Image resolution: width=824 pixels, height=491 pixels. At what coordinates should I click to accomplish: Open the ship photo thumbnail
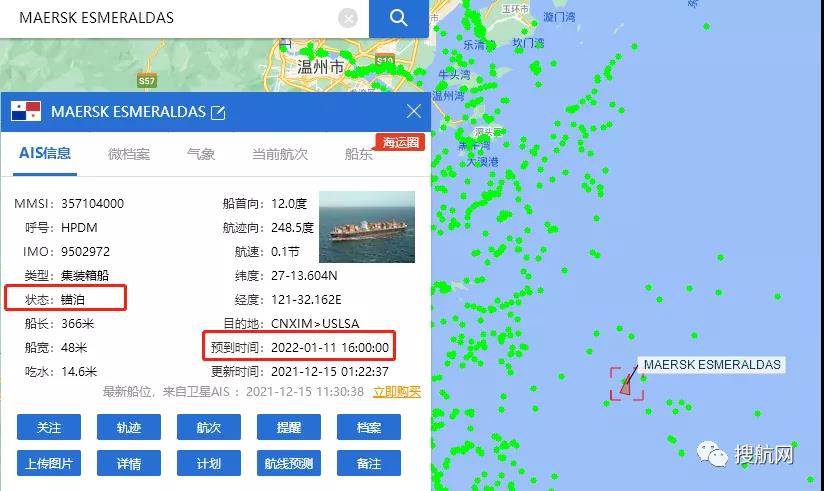tap(367, 227)
